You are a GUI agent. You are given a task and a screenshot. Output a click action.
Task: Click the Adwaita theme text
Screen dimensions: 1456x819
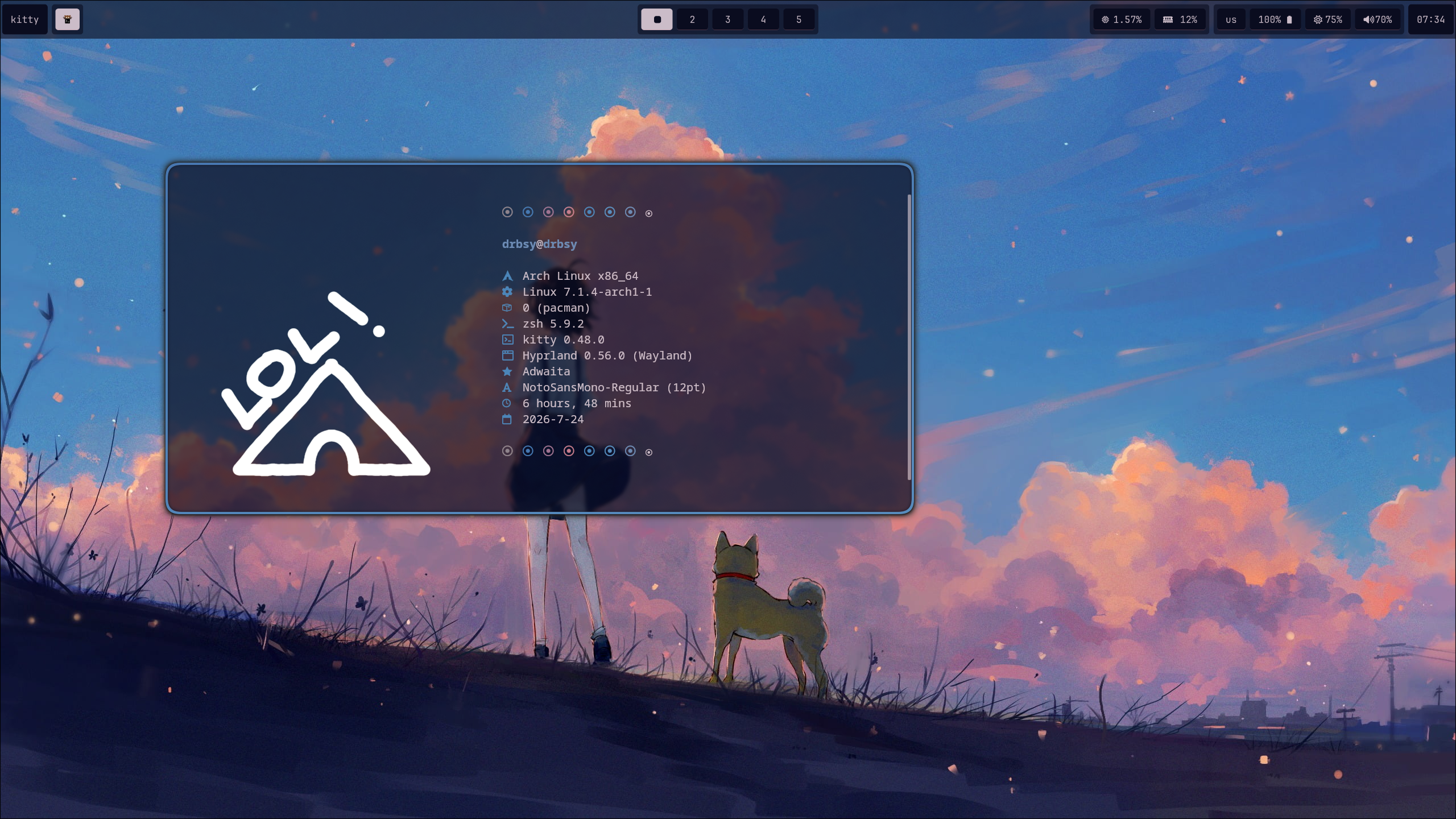click(546, 371)
